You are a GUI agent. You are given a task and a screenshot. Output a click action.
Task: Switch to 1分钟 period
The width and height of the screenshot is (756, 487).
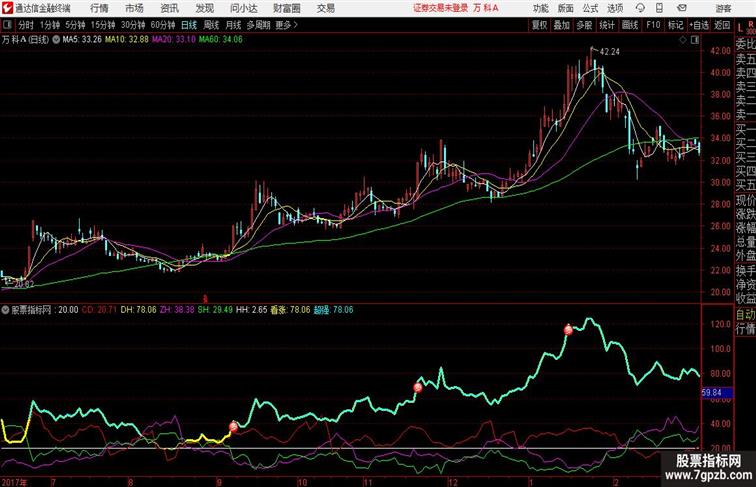click(x=50, y=25)
